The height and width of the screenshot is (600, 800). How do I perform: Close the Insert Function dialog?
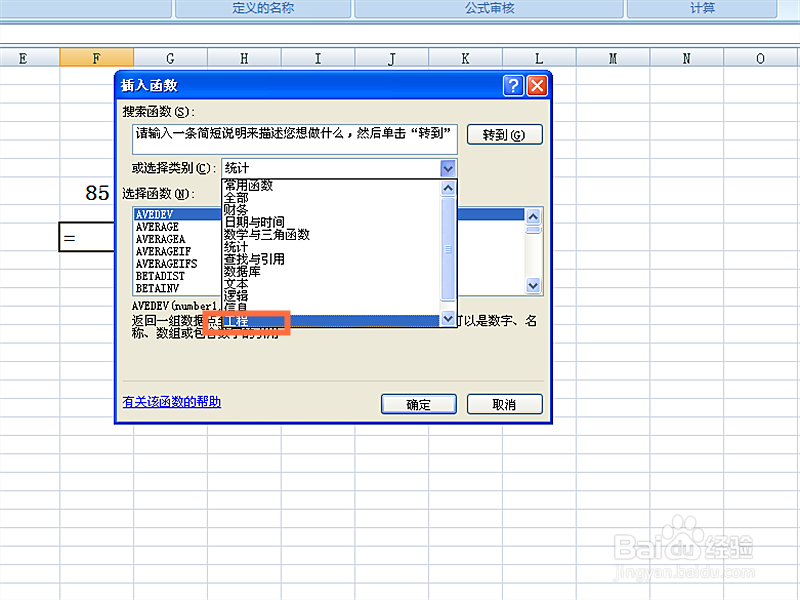[537, 85]
